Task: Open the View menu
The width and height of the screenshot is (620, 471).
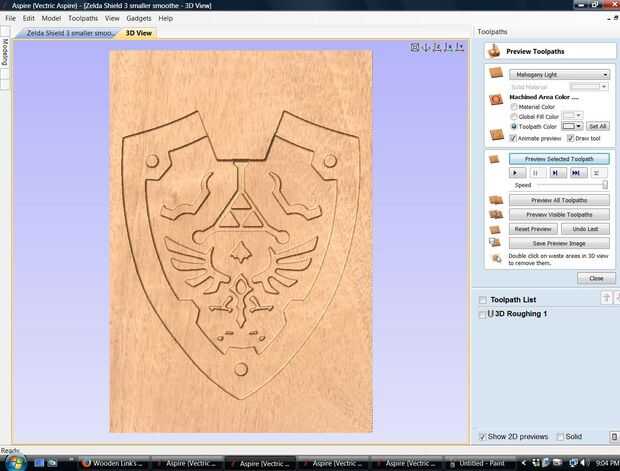Action: click(x=112, y=18)
